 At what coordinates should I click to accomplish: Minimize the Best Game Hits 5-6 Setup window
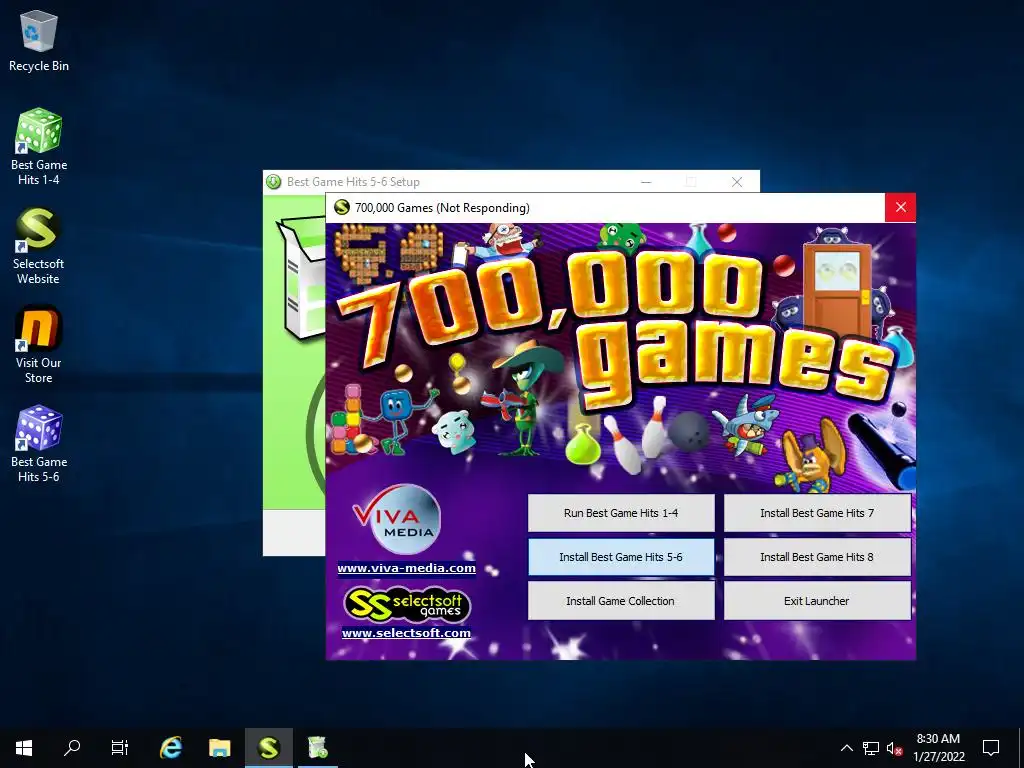(646, 182)
